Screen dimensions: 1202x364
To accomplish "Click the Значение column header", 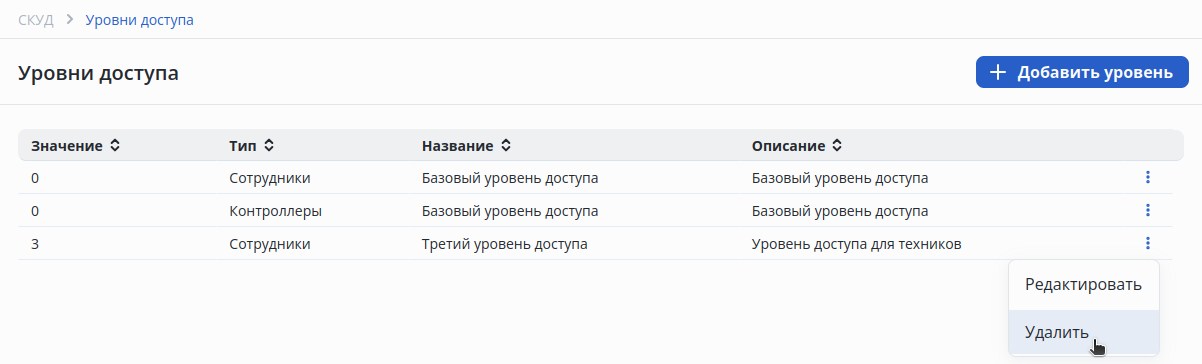I will click(x=67, y=146).
